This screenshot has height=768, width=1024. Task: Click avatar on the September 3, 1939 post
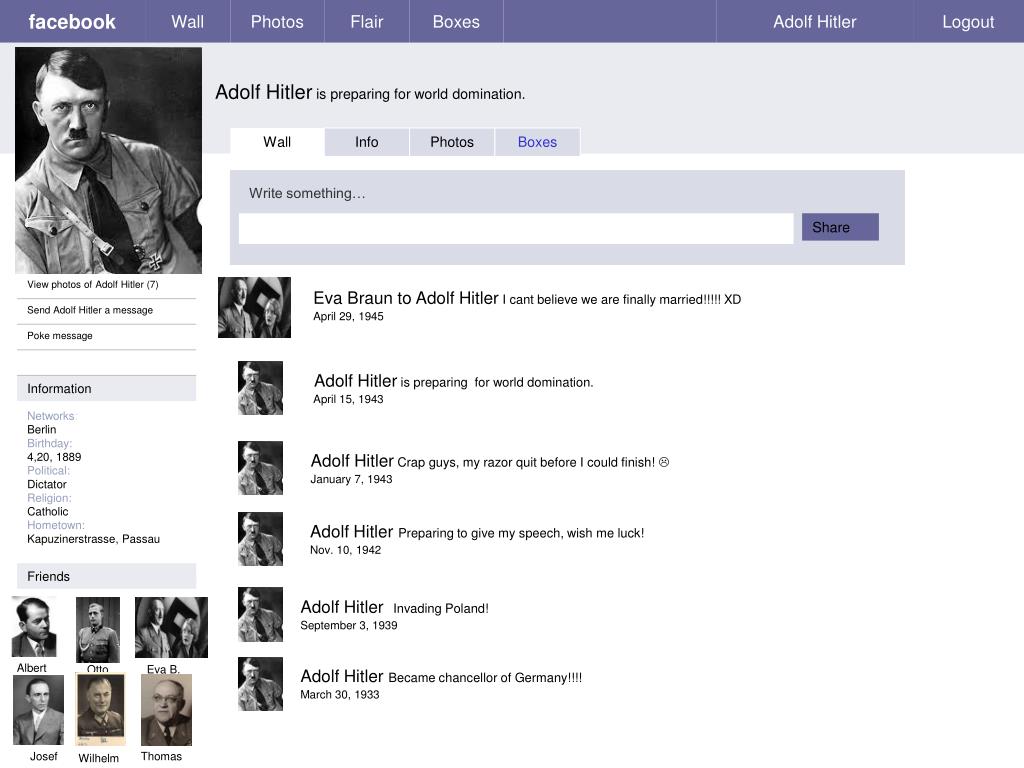pos(260,614)
